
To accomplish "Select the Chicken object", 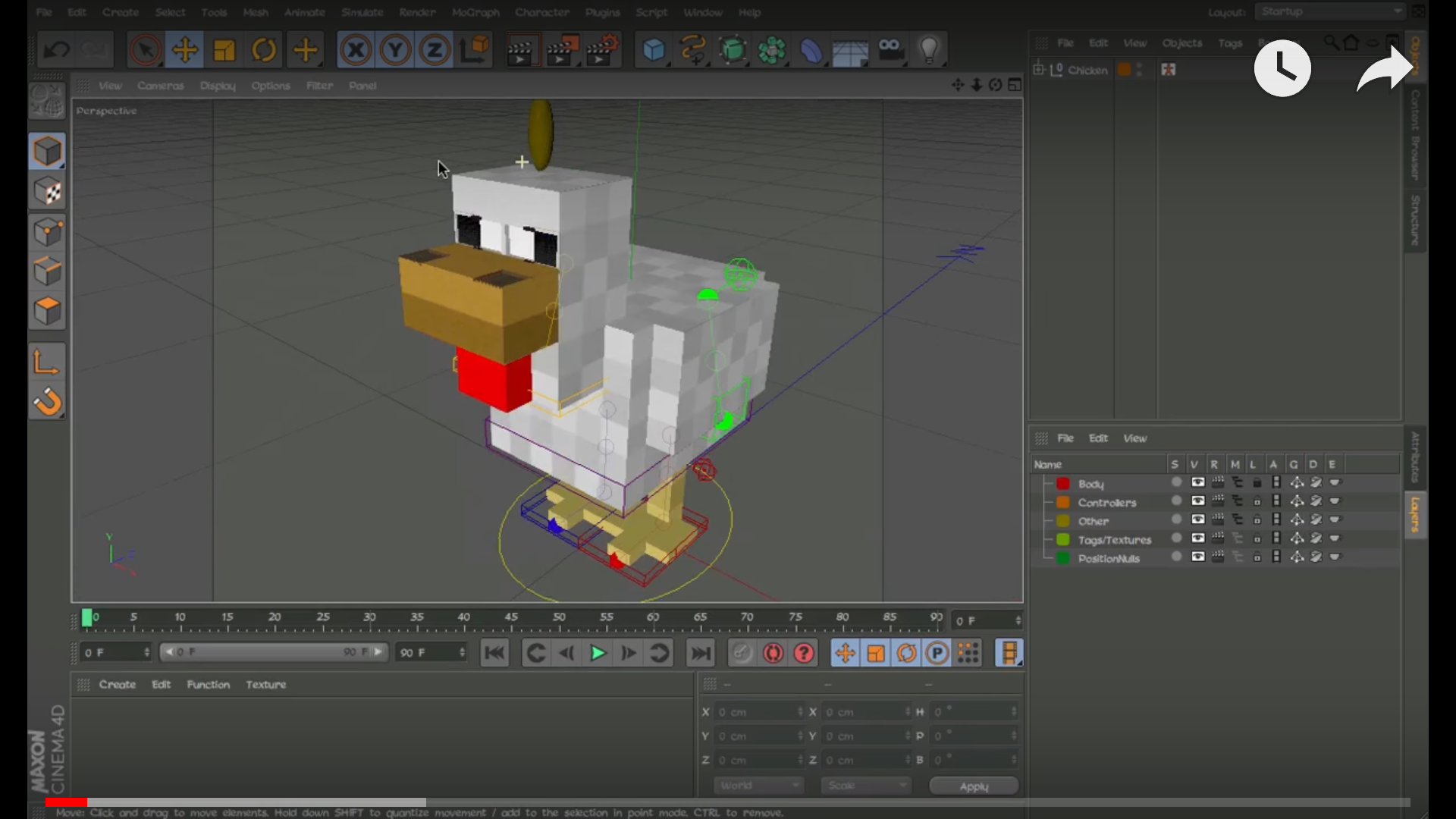I will coord(1087,70).
